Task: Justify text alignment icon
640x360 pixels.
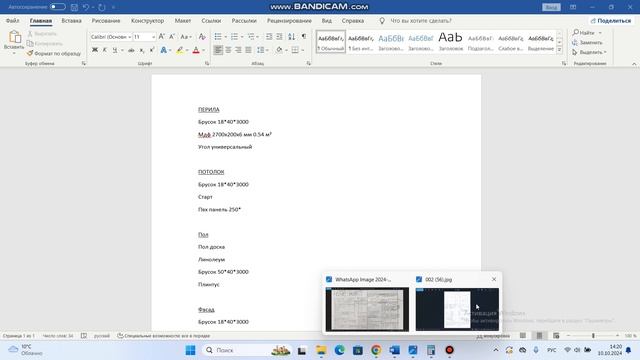Action: pos(248,50)
